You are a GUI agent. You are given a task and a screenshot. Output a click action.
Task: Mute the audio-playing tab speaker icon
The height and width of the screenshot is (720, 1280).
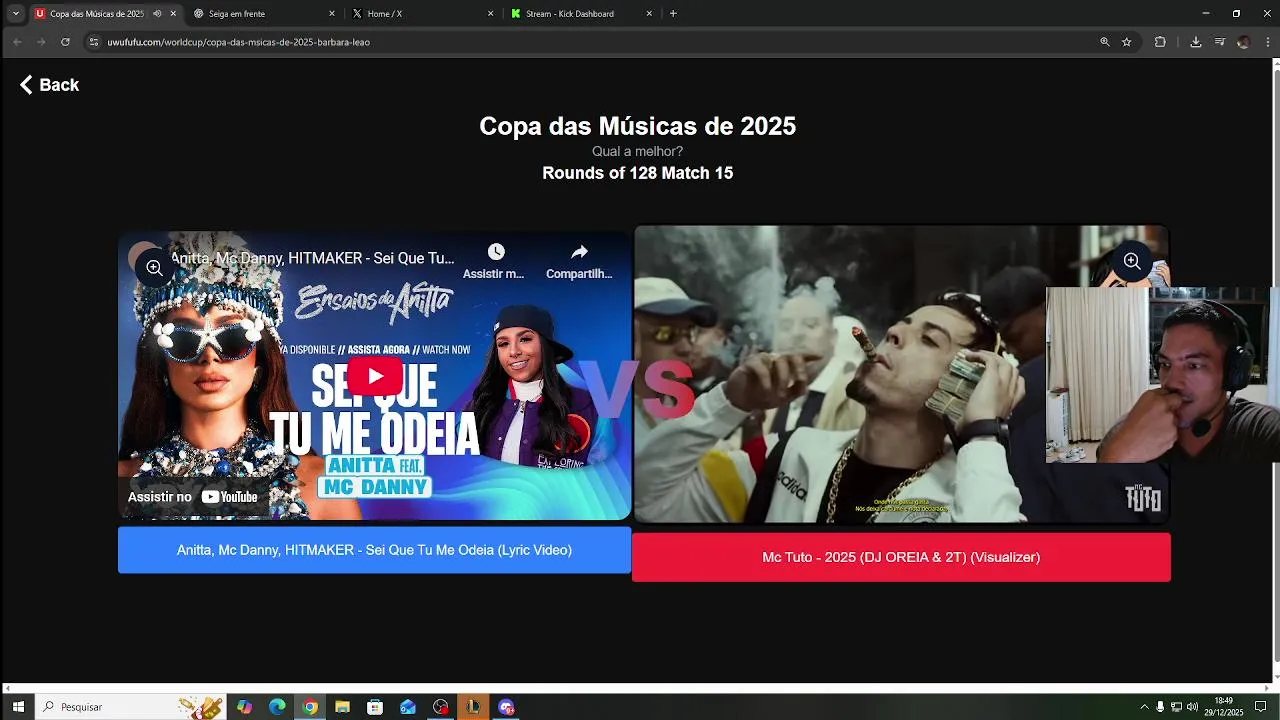pyautogui.click(x=157, y=14)
